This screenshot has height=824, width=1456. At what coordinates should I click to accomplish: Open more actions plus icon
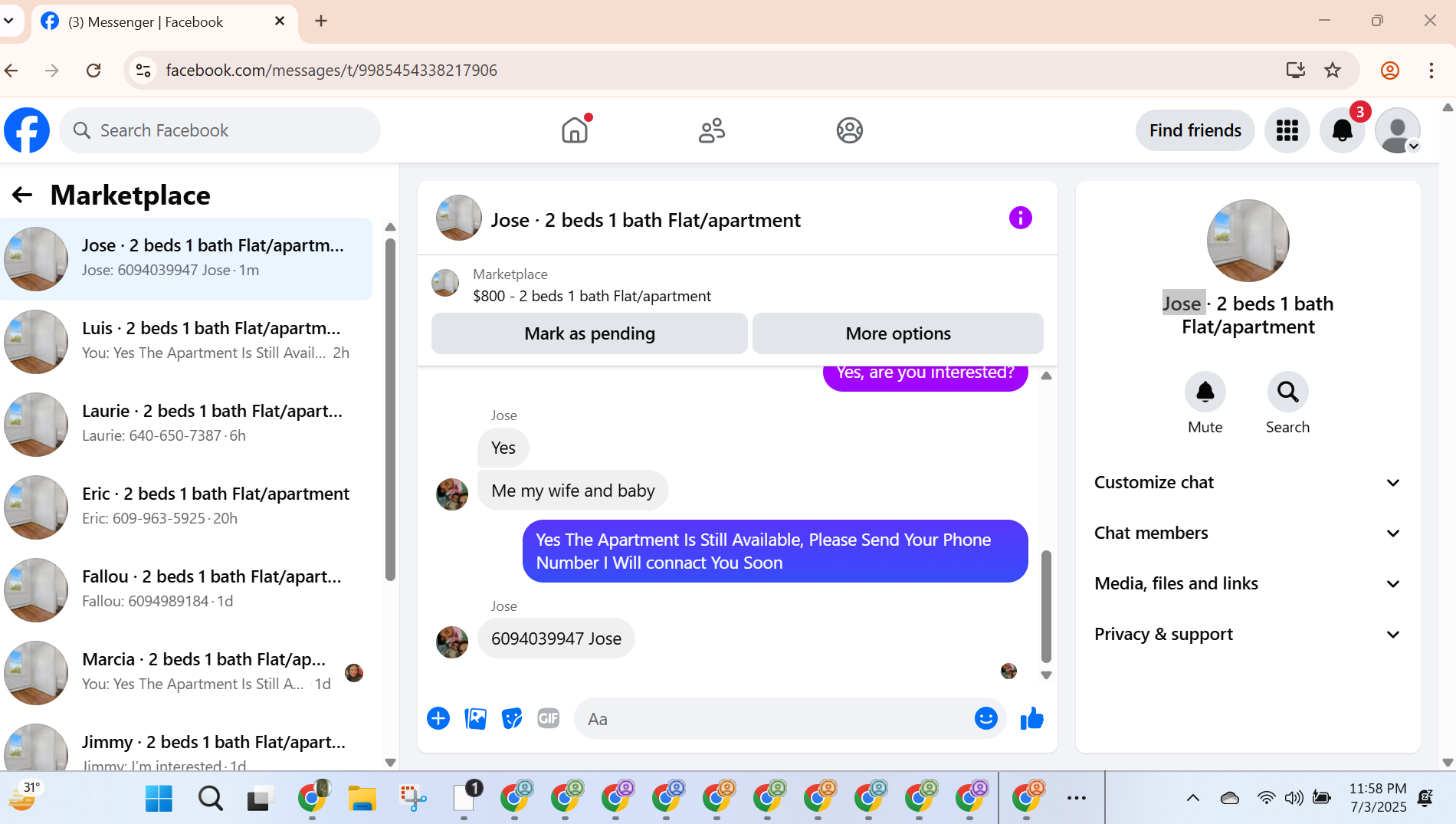tap(438, 718)
